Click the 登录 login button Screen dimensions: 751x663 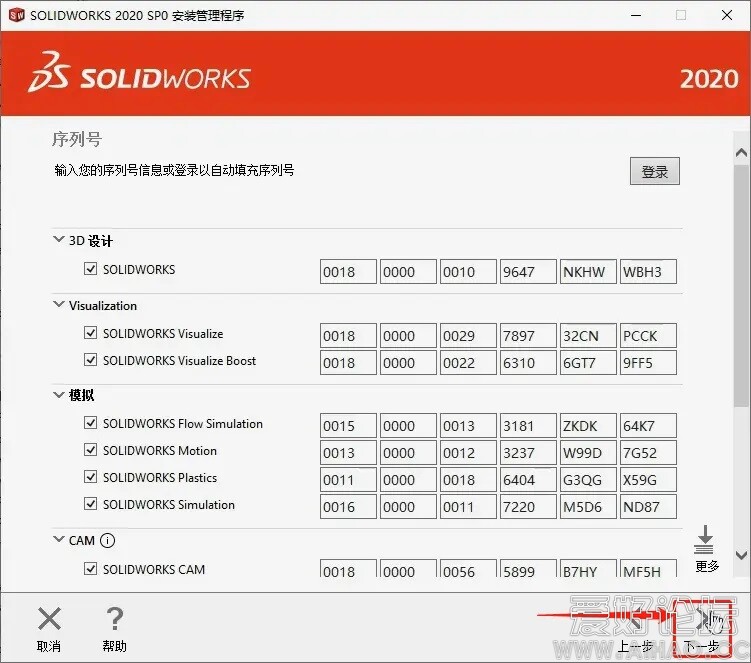point(655,171)
